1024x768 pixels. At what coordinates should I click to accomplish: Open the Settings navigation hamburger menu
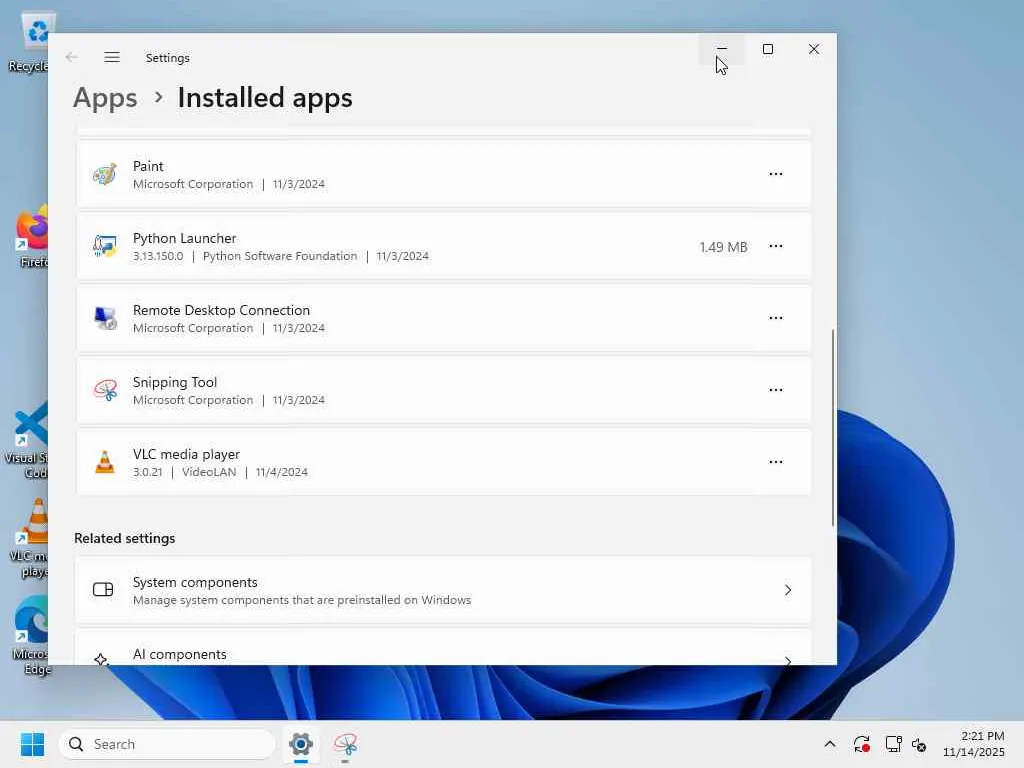click(112, 57)
